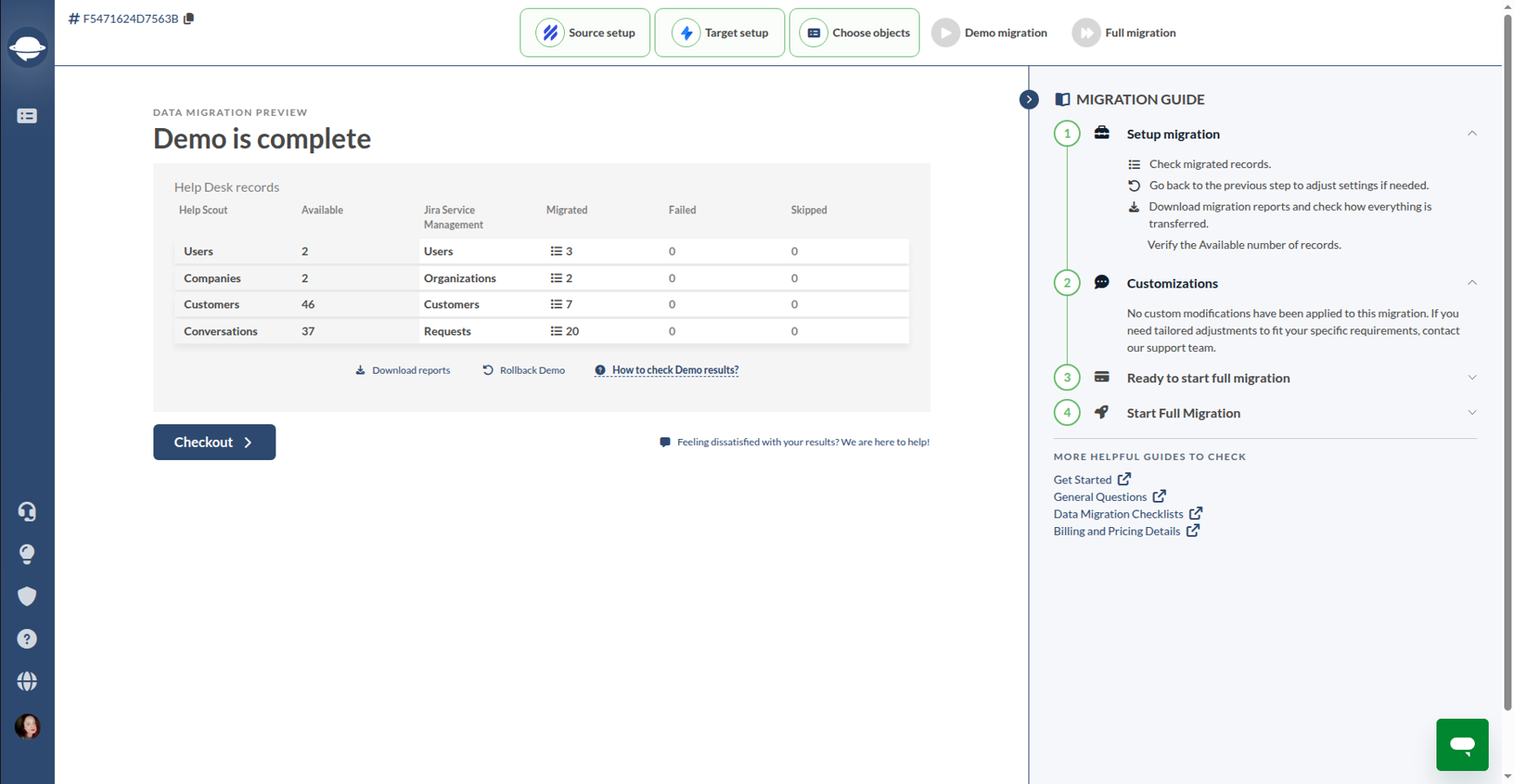Open the General Questions guide link
Screen dimensions: 1514x784
click(x=1100, y=497)
